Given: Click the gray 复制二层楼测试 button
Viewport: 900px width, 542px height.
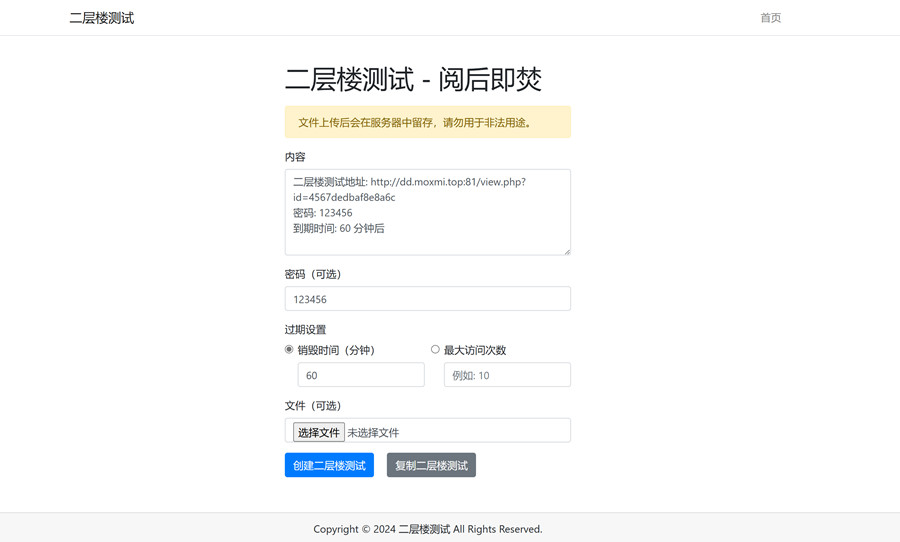Looking at the screenshot, I should [431, 465].
